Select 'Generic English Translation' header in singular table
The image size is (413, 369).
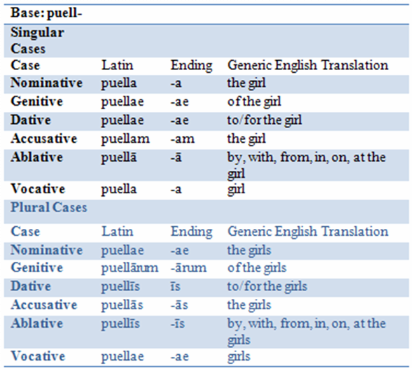(308, 65)
